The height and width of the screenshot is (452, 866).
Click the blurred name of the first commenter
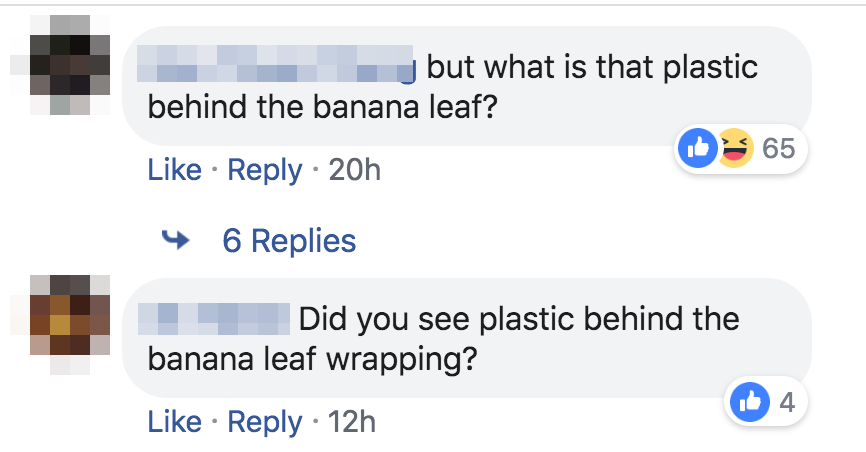pos(280,64)
